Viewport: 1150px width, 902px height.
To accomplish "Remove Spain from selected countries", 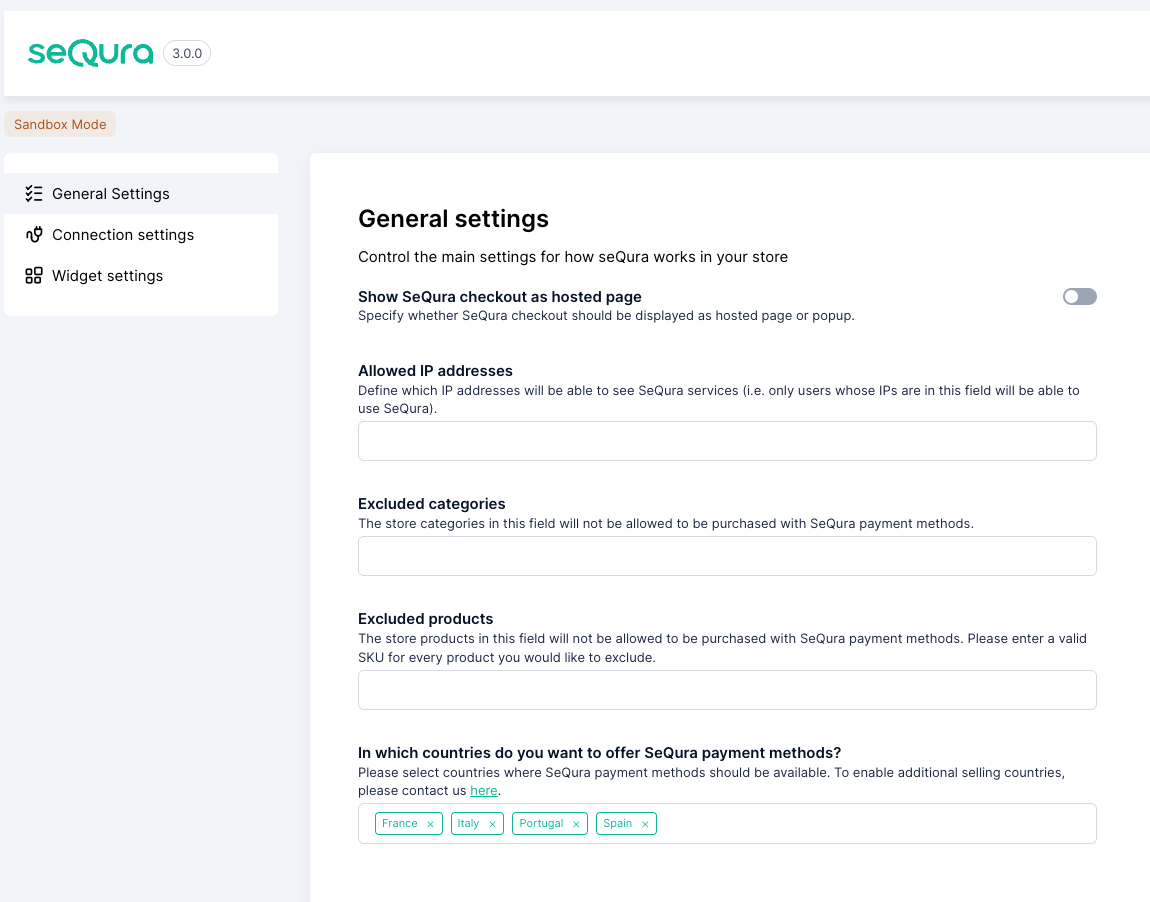I will point(645,824).
